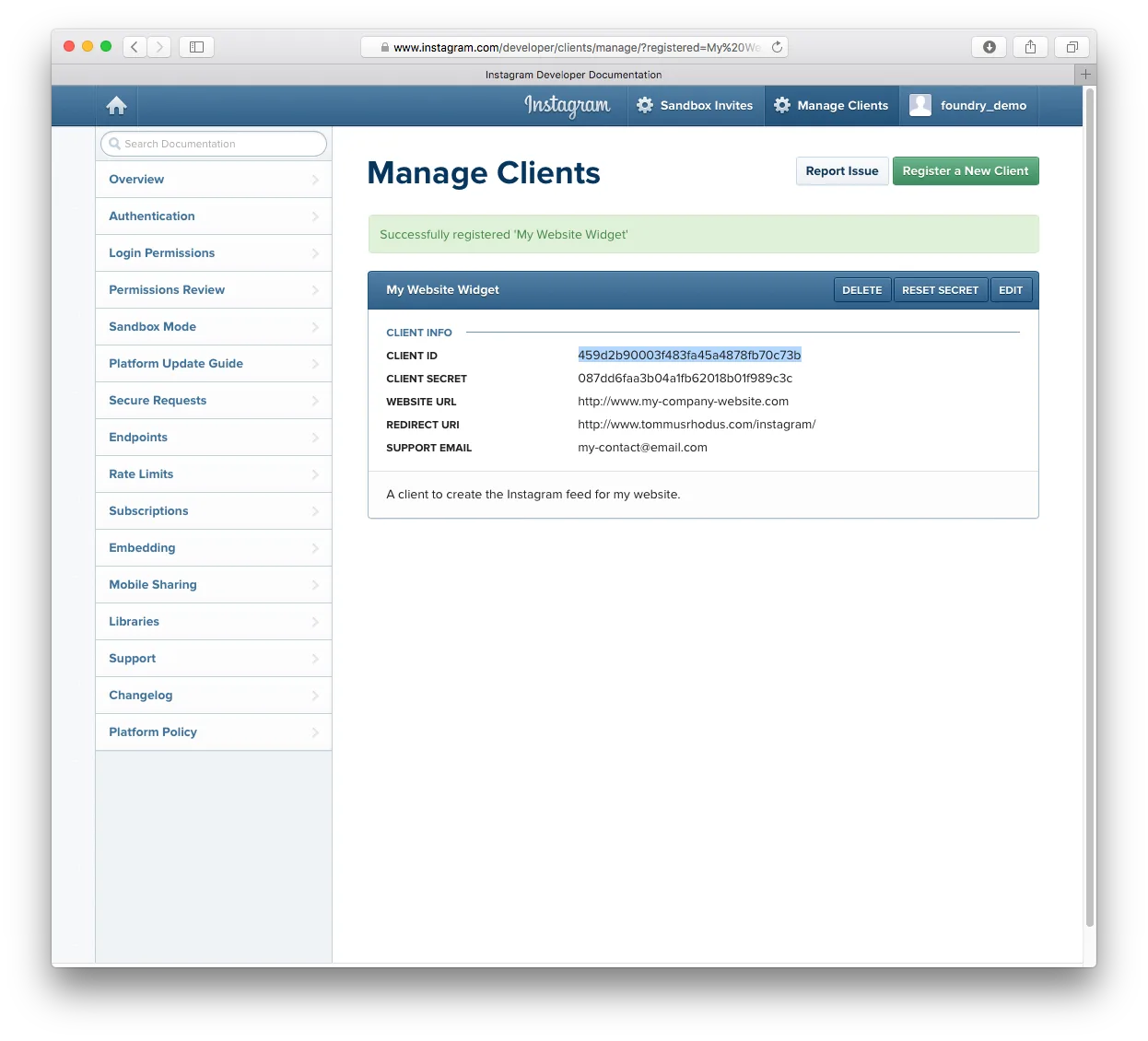
Task: Add a new Safari tab with the plus button
Action: 1085,75
